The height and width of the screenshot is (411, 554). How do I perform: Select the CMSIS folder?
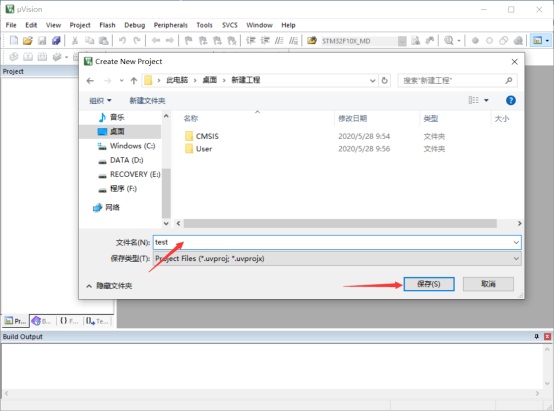tap(207, 136)
